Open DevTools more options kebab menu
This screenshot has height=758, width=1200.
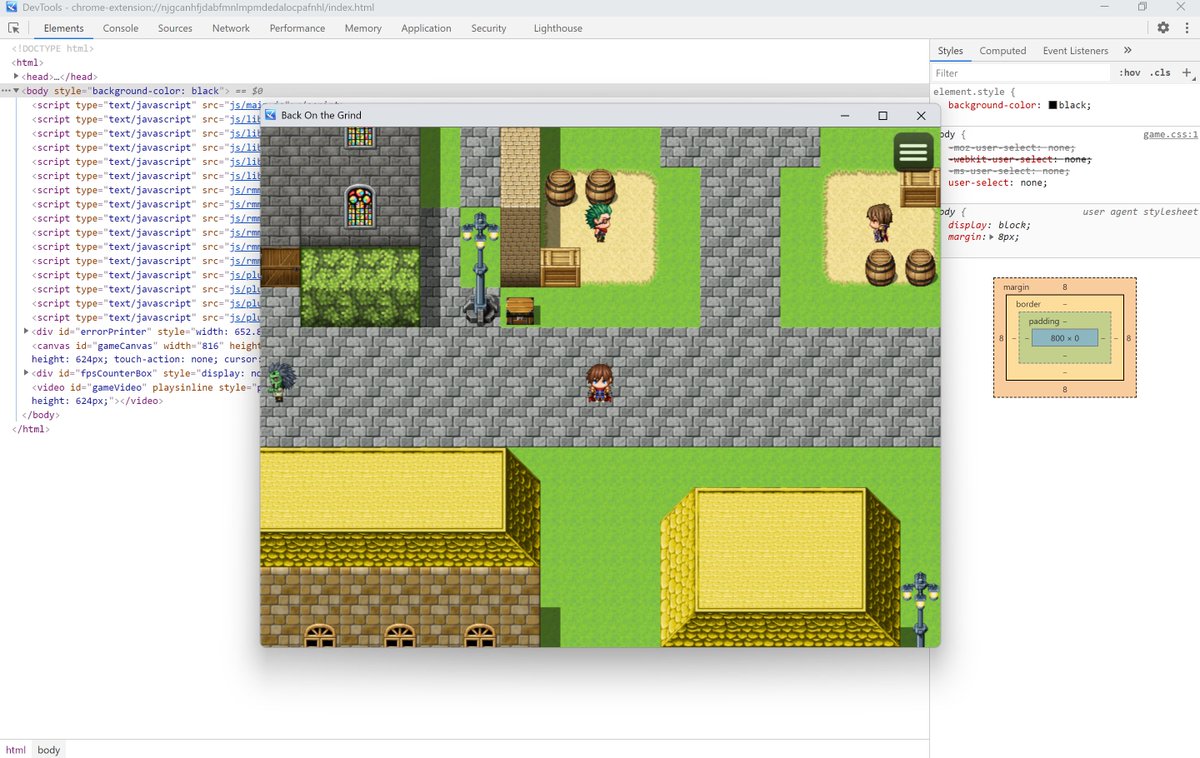(1186, 28)
